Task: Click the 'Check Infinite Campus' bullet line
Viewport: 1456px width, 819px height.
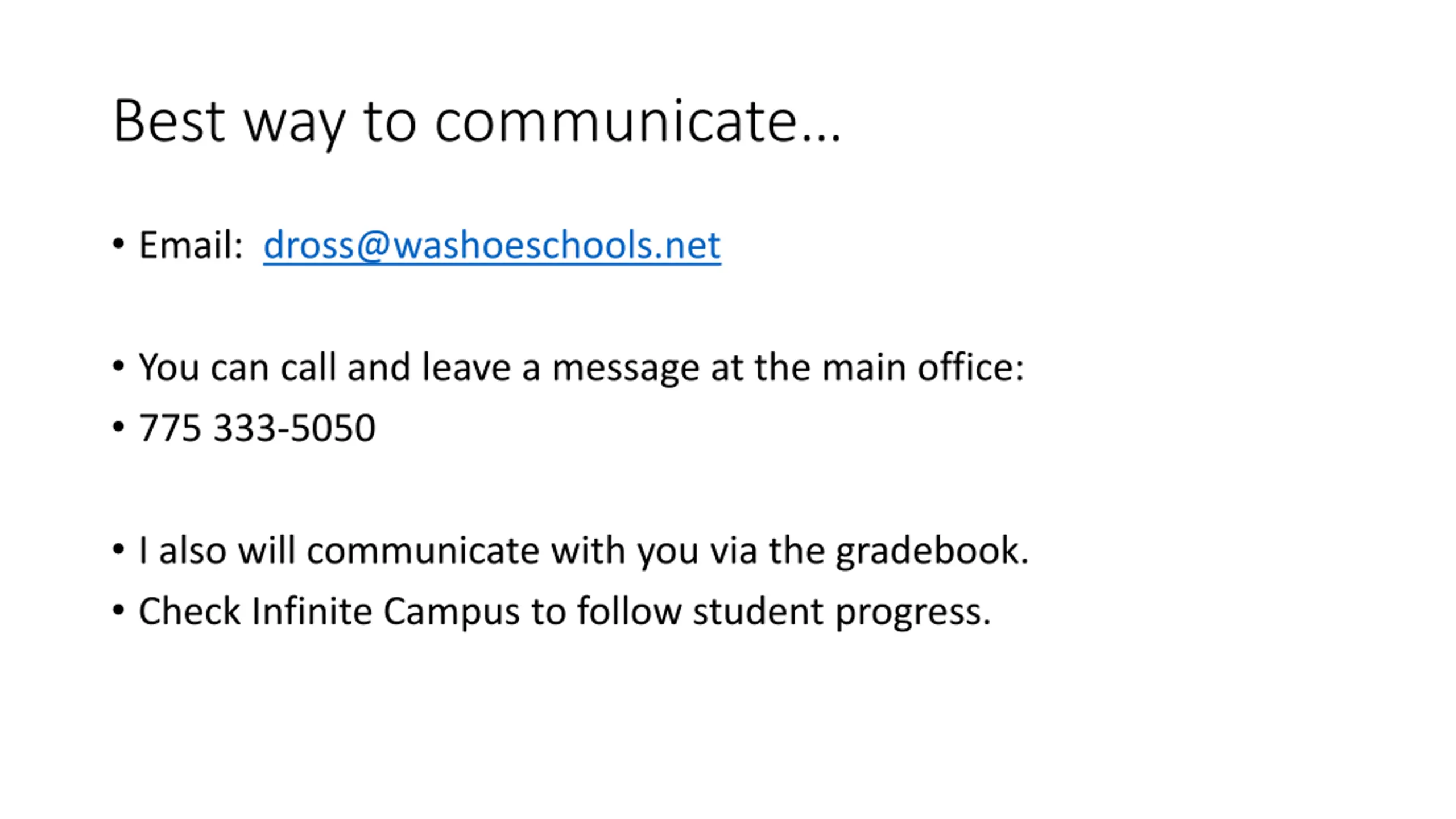Action: click(564, 611)
